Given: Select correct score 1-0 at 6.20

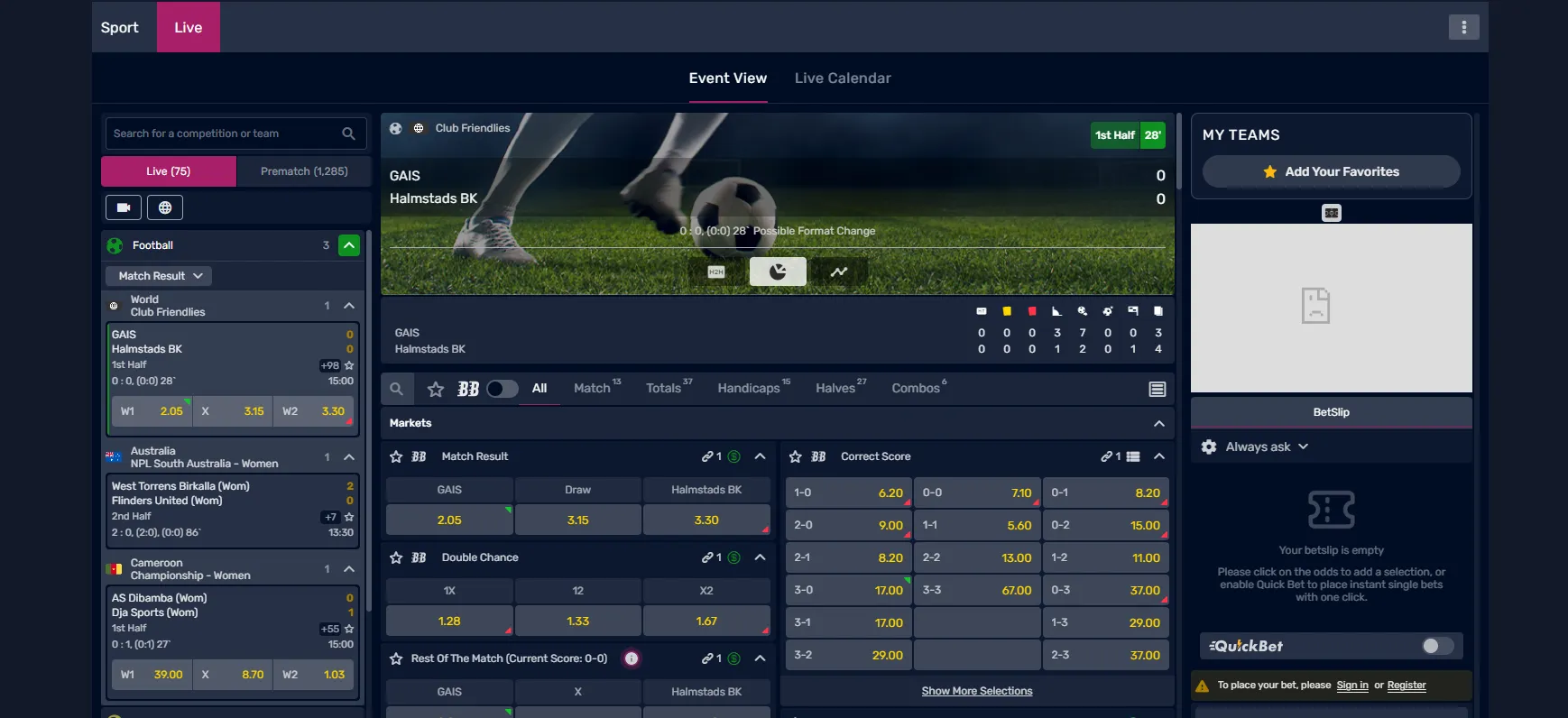Looking at the screenshot, I should 849,493.
